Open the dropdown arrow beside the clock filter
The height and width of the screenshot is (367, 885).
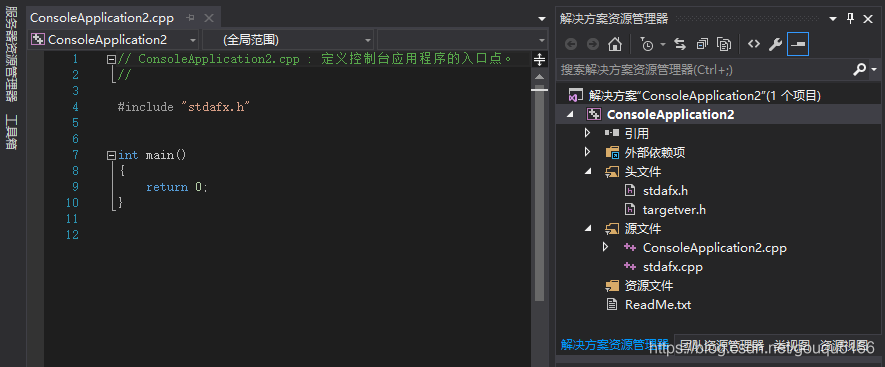click(x=663, y=44)
